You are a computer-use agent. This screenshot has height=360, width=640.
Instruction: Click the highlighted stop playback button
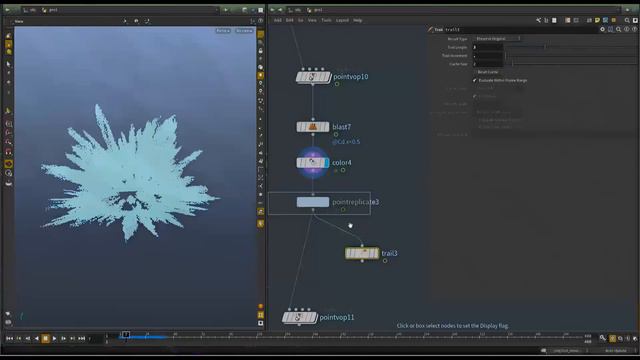[45, 338]
